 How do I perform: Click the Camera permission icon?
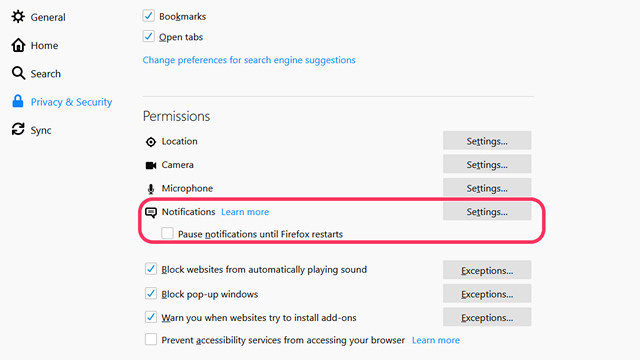click(151, 165)
